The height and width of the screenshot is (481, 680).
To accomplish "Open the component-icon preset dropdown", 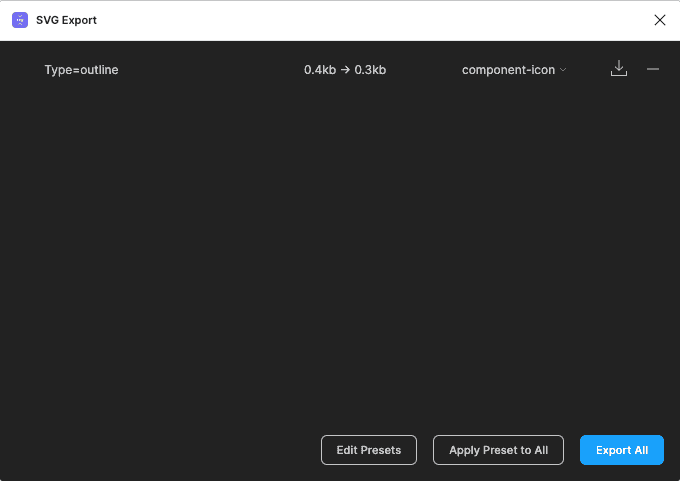I will tap(514, 70).
